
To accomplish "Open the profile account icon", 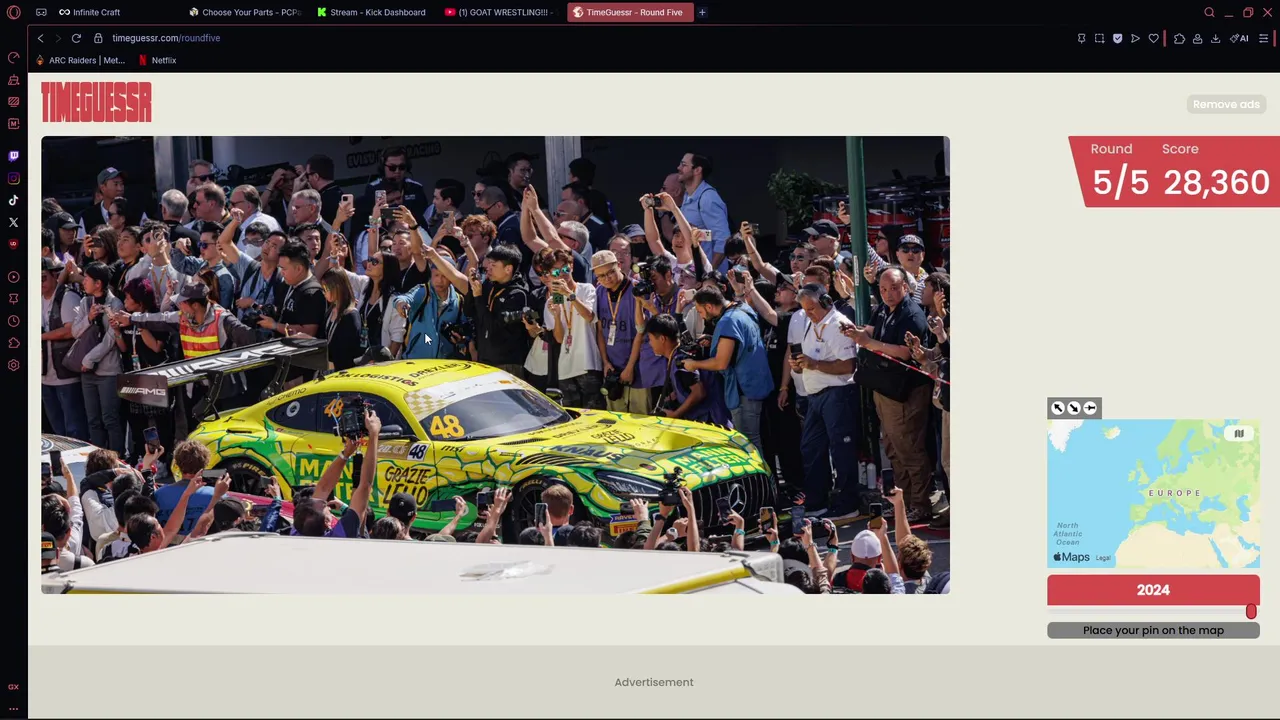I will pyautogui.click(x=1197, y=38).
